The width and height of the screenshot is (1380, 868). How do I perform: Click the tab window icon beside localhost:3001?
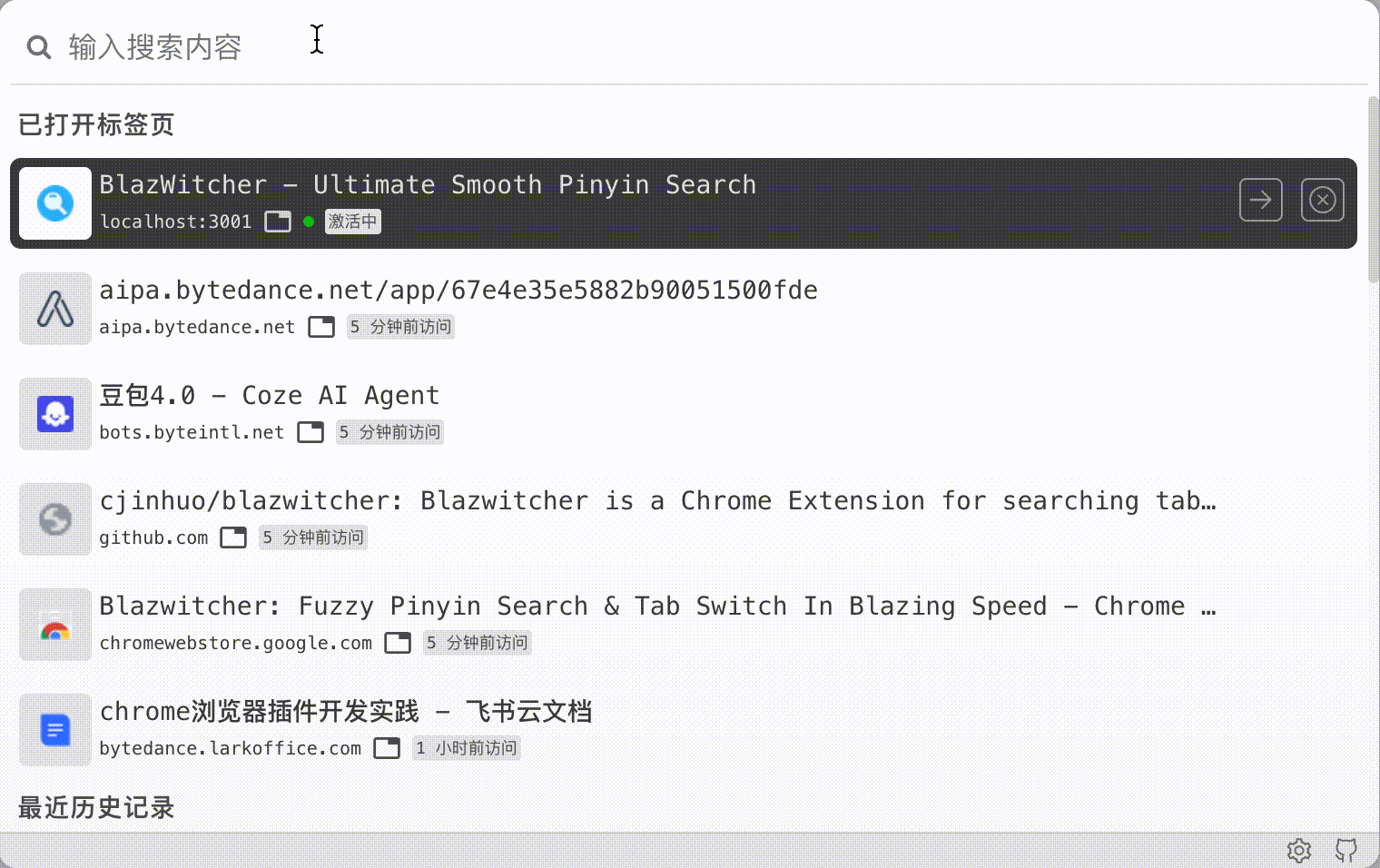[278, 222]
